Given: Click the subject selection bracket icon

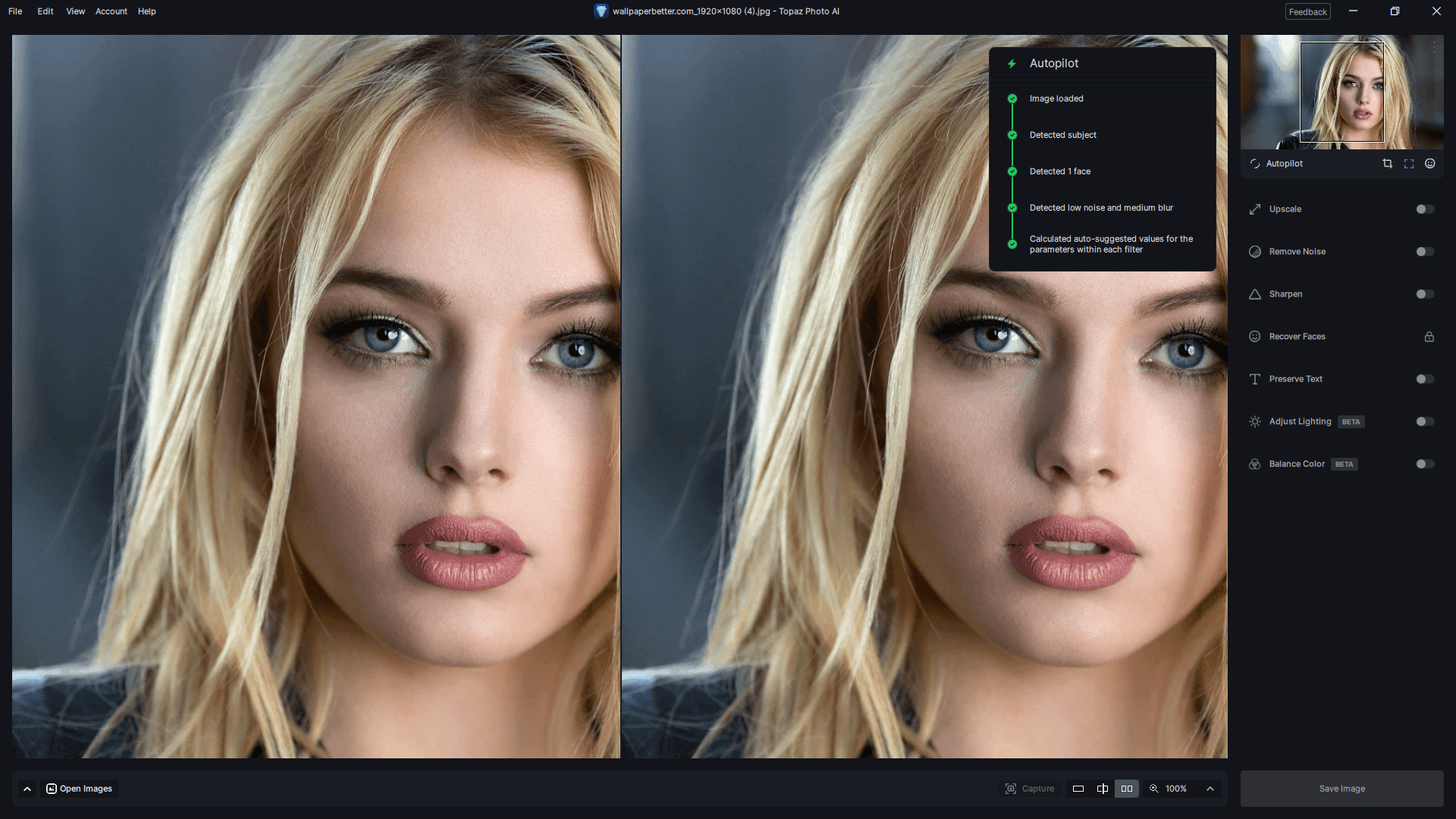Looking at the screenshot, I should 1408,164.
